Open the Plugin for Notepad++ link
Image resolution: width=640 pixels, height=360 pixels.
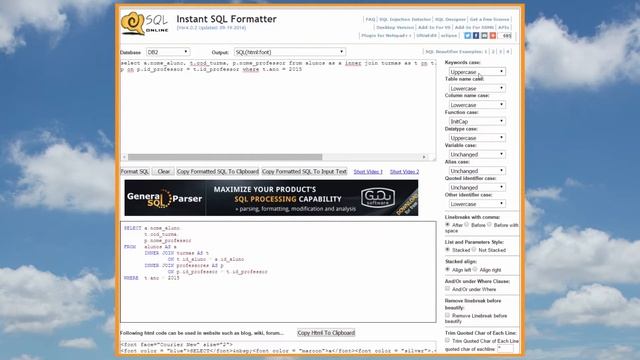(x=386, y=36)
